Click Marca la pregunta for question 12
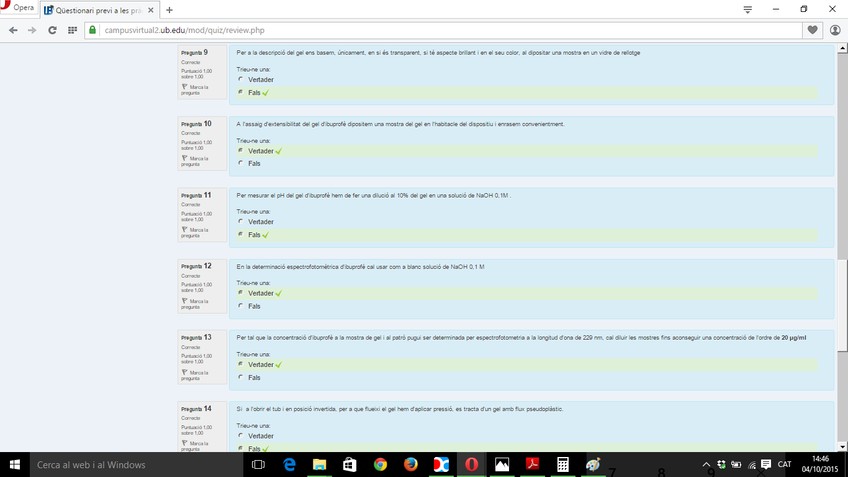The height and width of the screenshot is (477, 848). pyautogui.click(x=198, y=303)
